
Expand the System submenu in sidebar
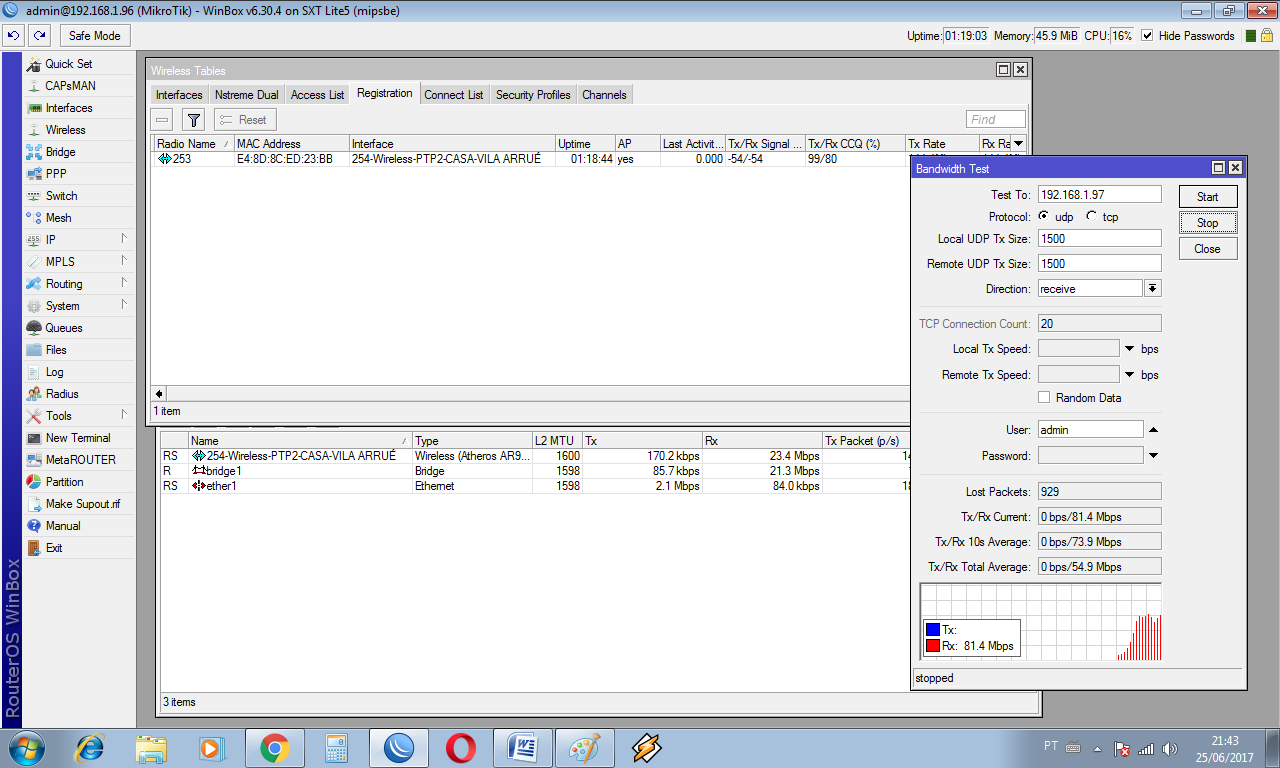pos(124,305)
